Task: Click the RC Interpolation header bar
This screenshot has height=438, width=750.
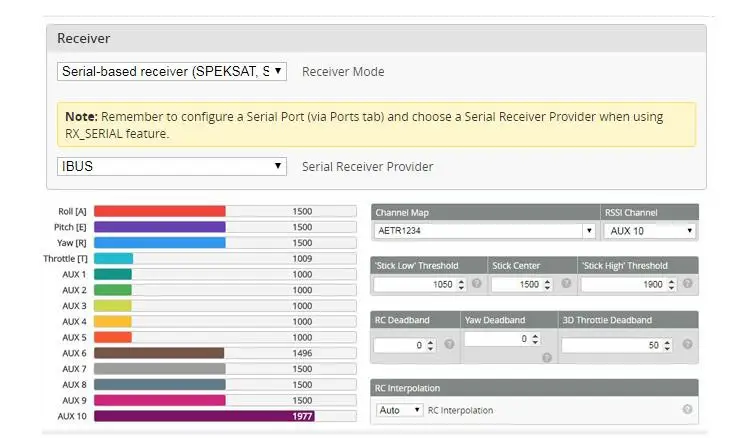Action: click(534, 388)
